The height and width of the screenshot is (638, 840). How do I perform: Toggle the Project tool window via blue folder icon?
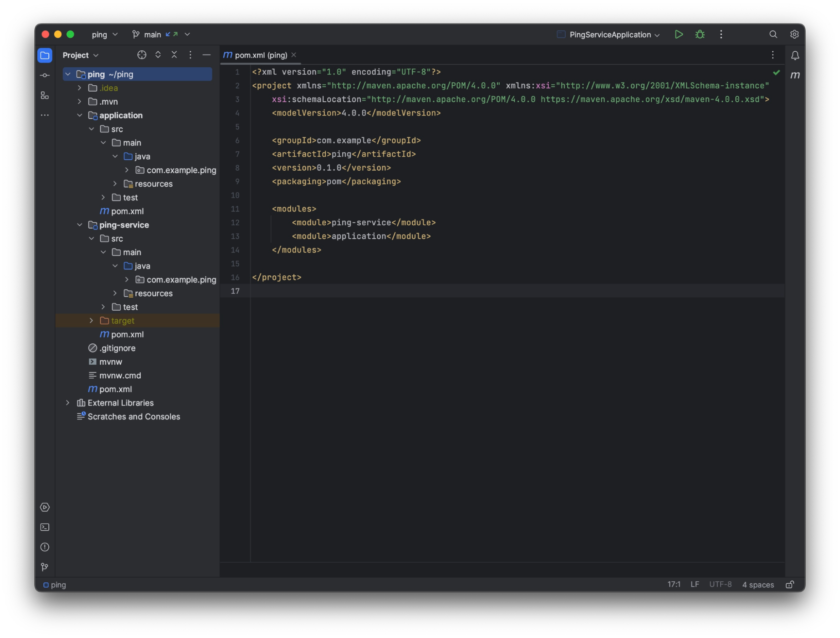click(x=45, y=55)
